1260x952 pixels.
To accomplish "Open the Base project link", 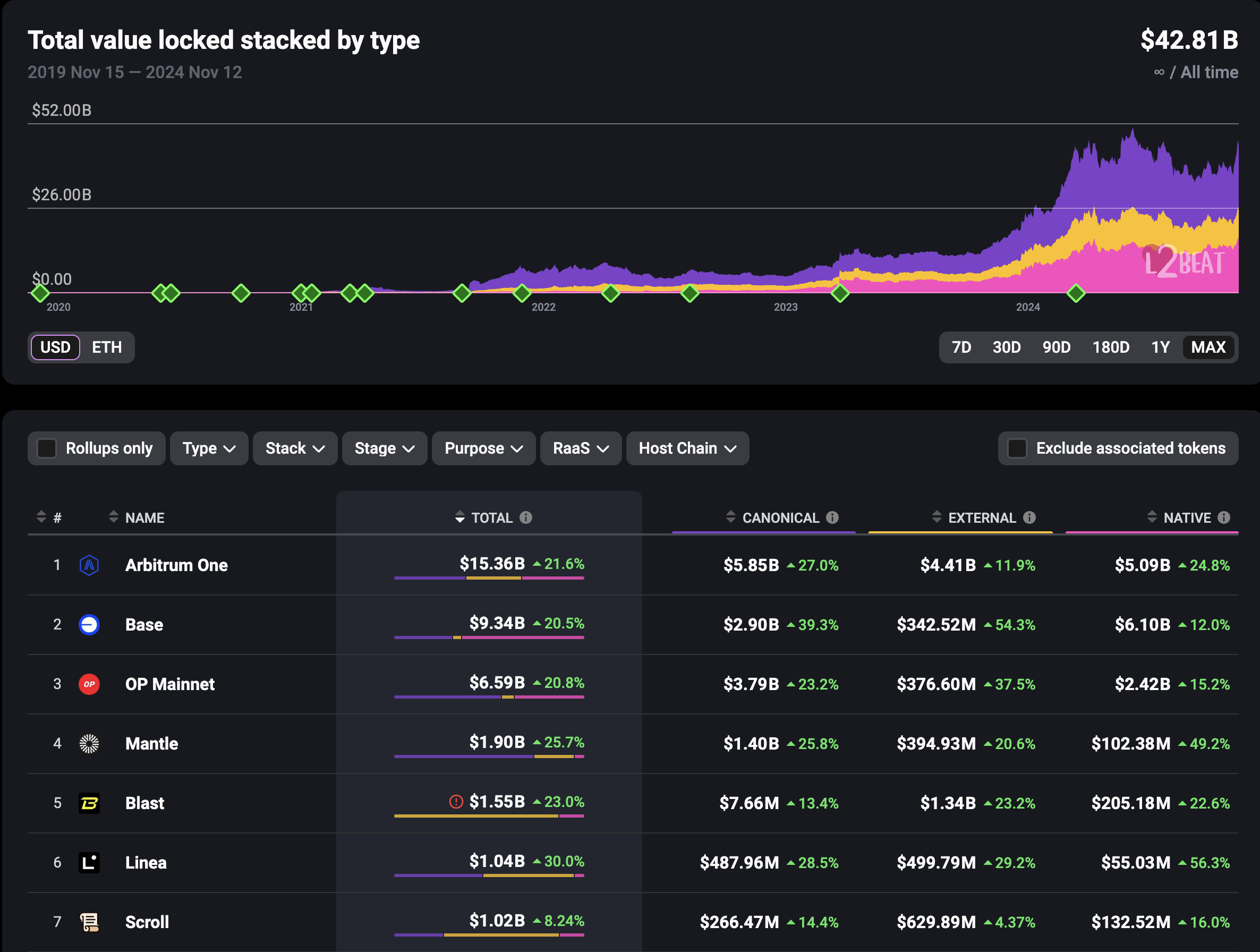I will click(x=144, y=624).
